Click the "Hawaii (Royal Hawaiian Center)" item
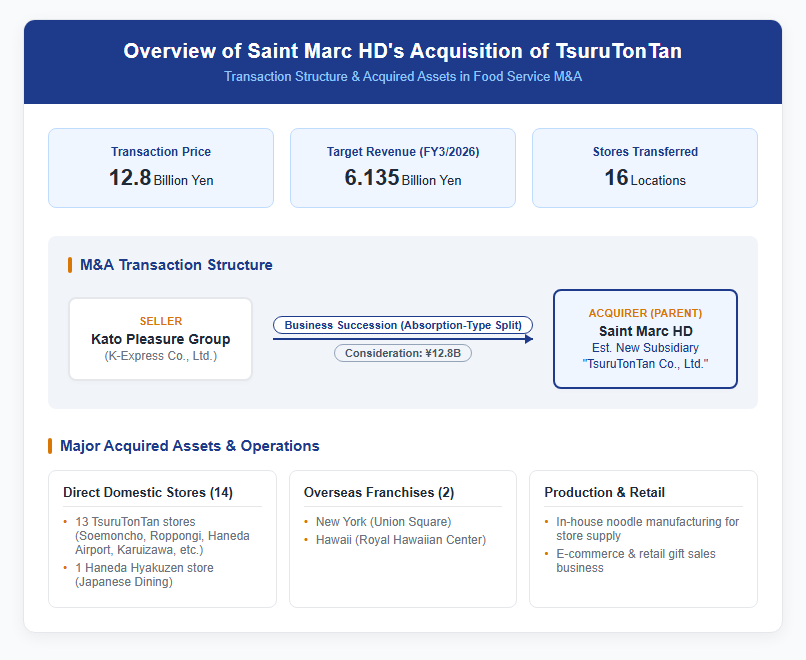806x660 pixels. [401, 540]
